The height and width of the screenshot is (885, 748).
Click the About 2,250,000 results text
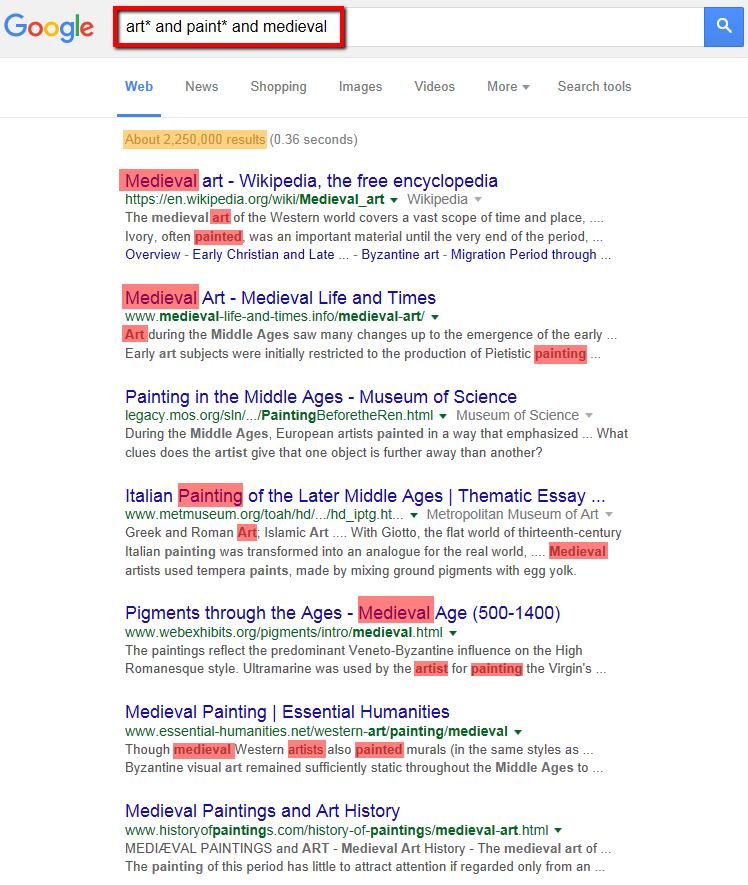point(195,139)
